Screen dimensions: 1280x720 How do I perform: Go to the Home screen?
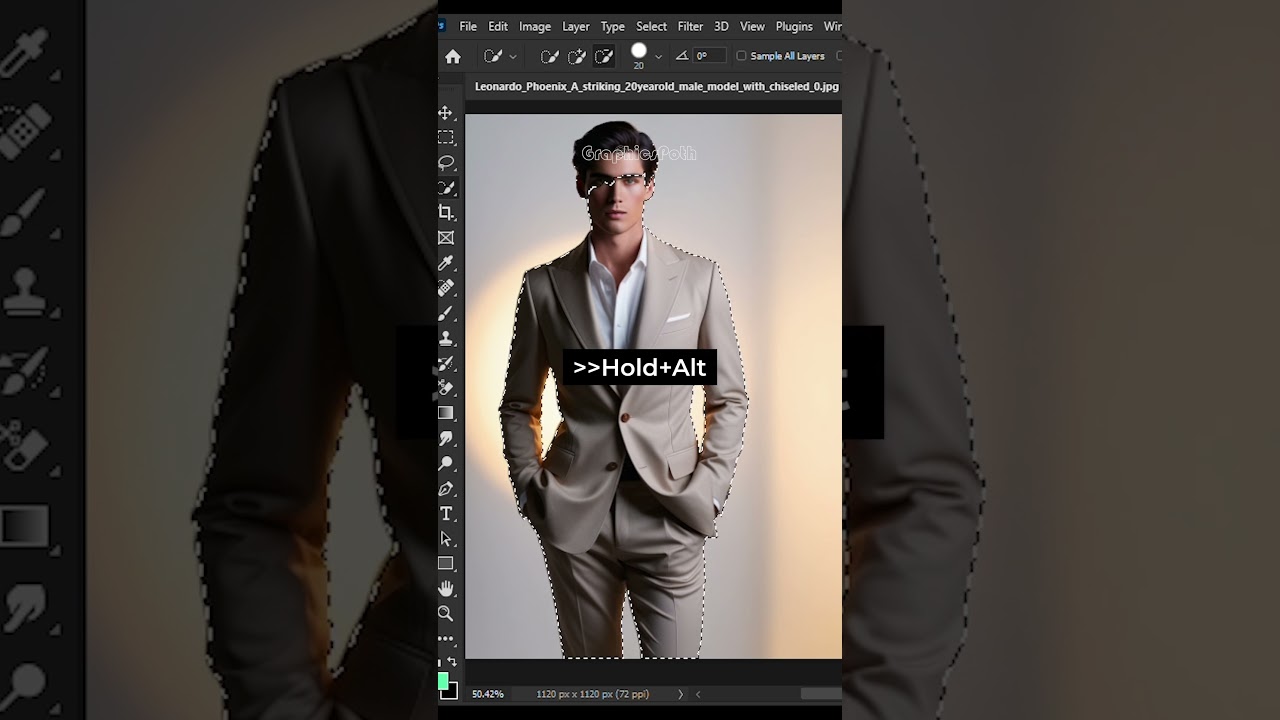(453, 57)
